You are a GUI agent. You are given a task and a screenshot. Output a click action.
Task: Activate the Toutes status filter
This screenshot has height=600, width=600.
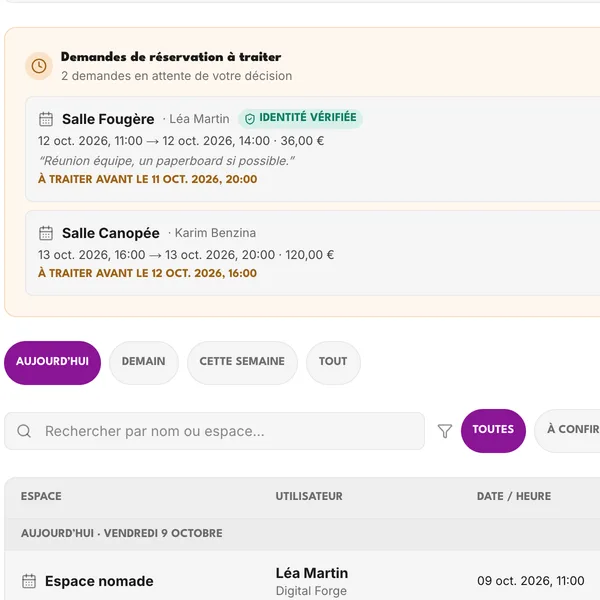pyautogui.click(x=493, y=431)
